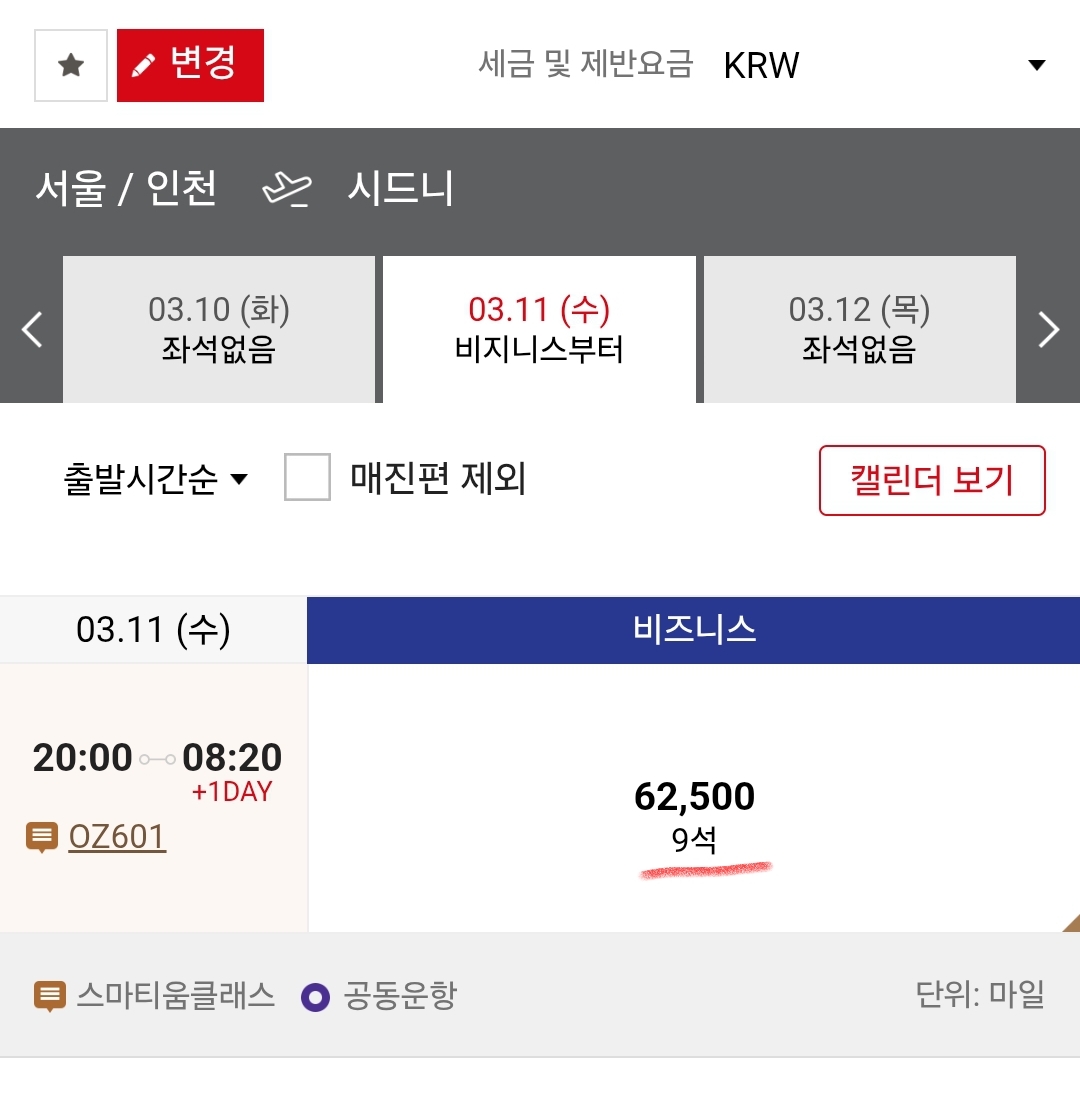Click the 20:00 to 08:20 flight time
This screenshot has height=1094, width=1080.
[x=157, y=758]
